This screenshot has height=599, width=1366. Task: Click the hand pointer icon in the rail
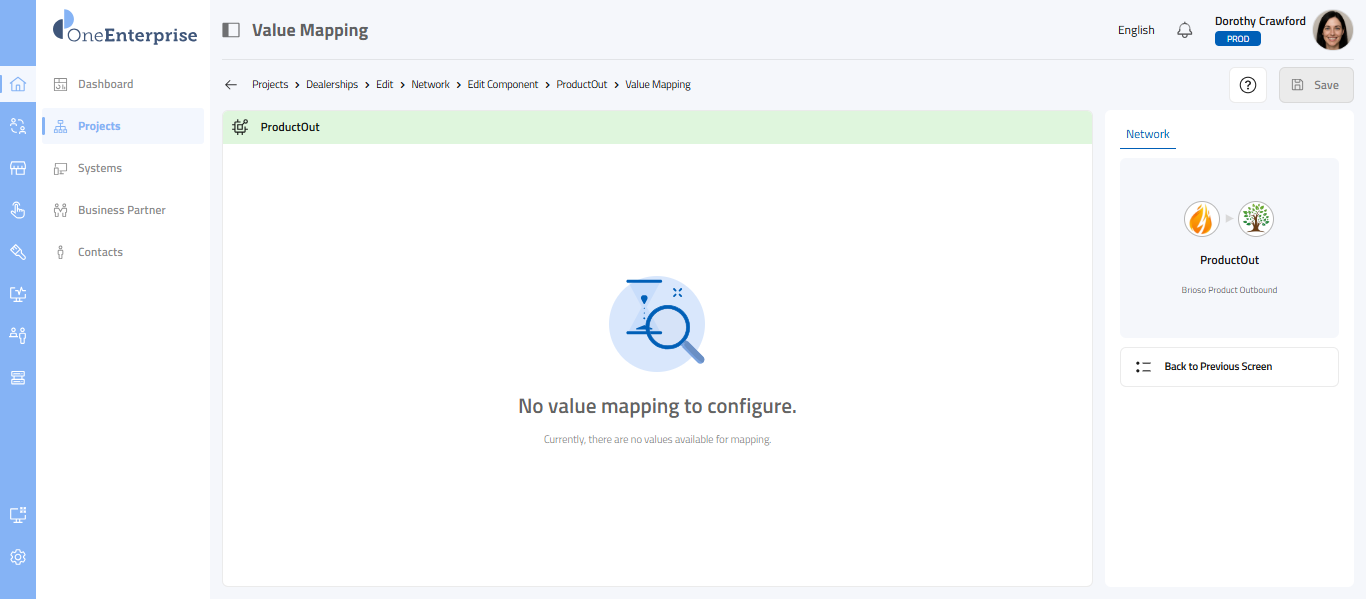18,210
